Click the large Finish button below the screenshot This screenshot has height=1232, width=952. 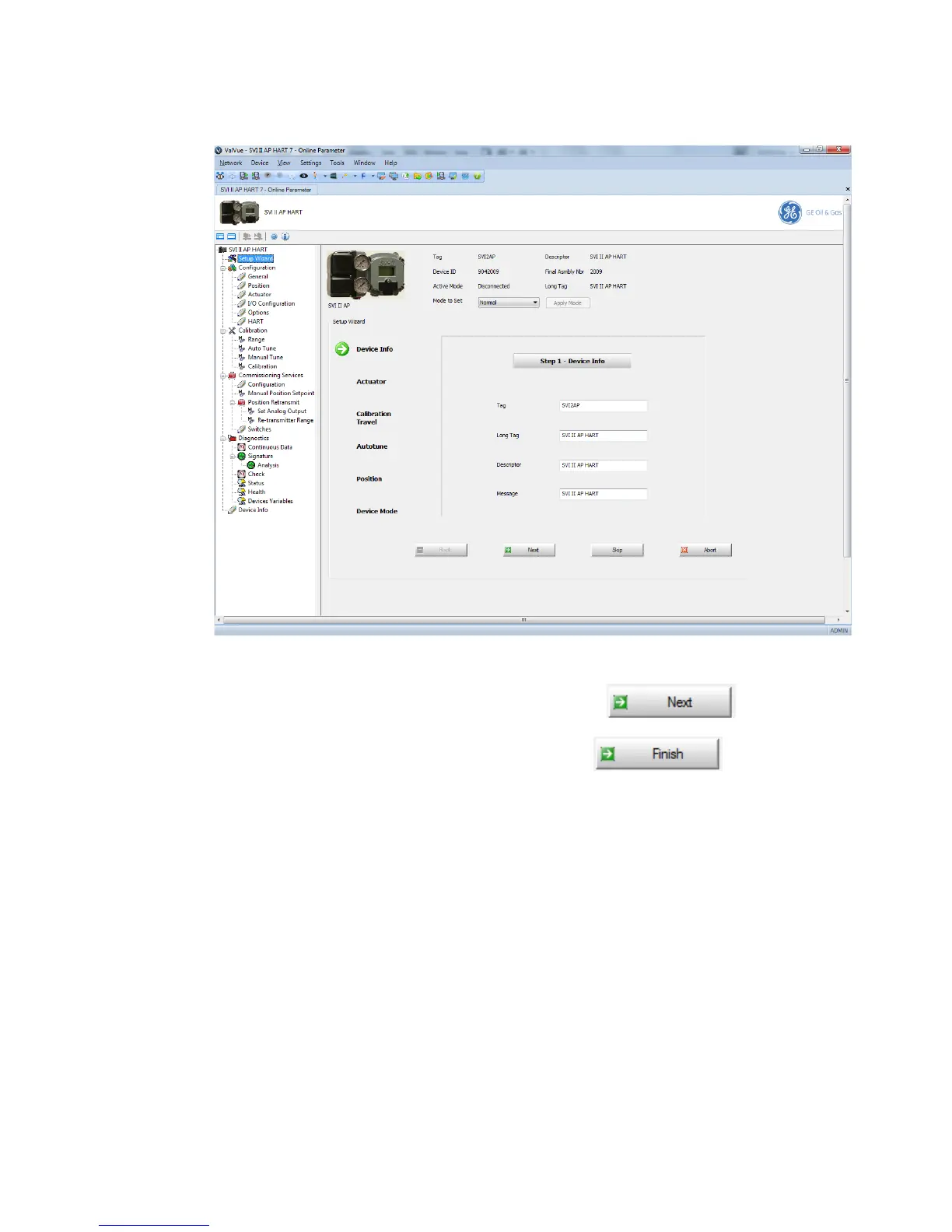657,754
